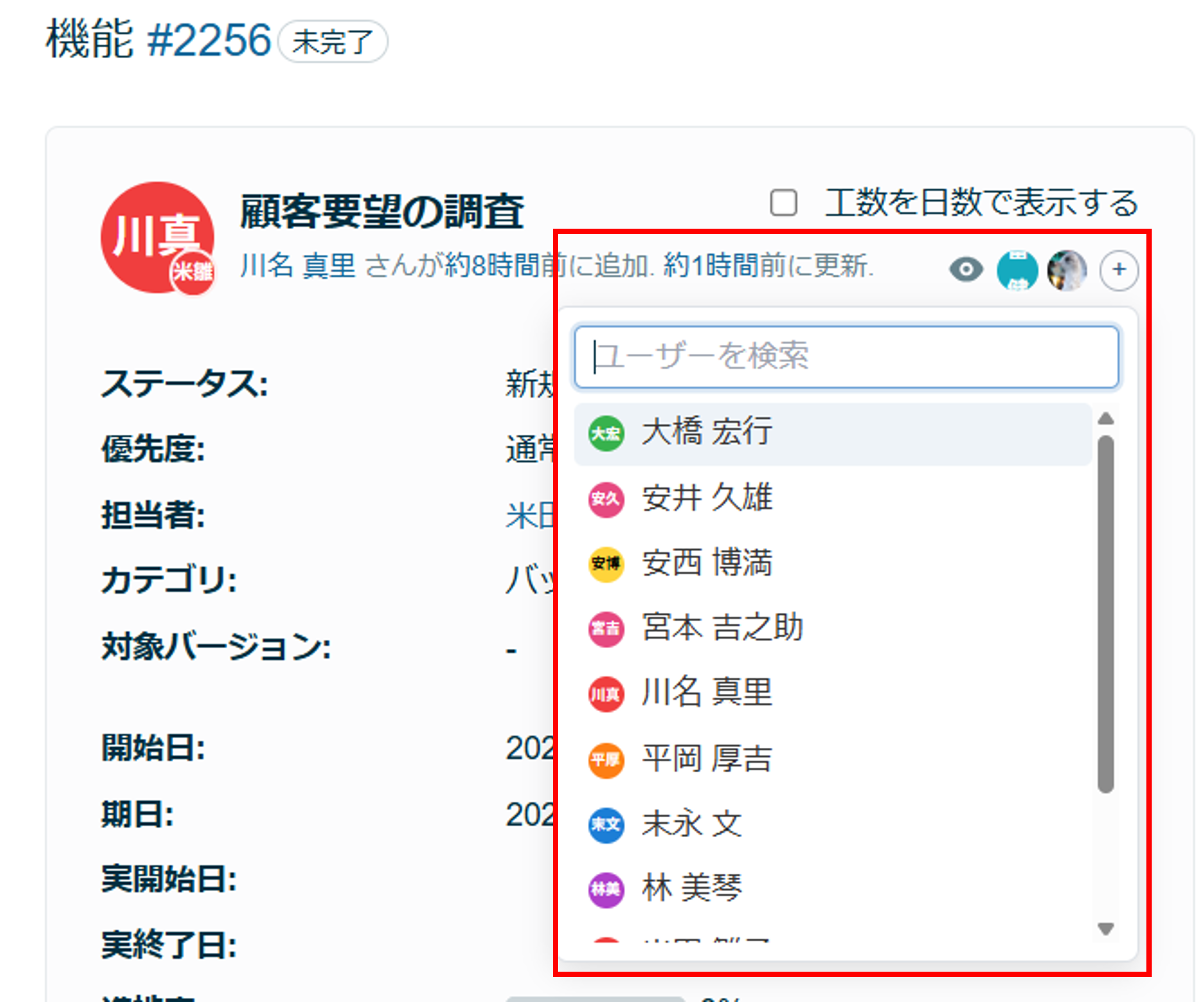
Task: Click the scrollbar down arrow in user list
Action: [x=1106, y=928]
